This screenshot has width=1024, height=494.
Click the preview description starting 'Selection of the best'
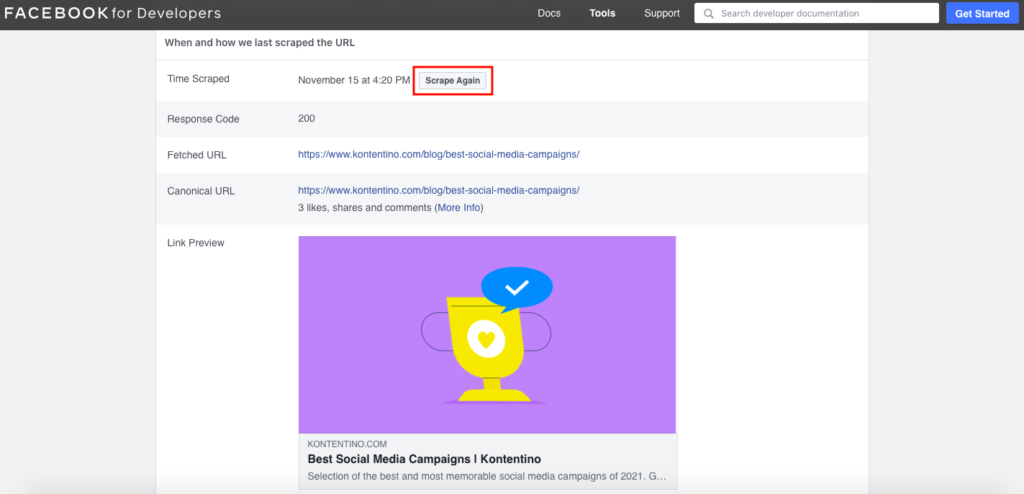click(x=488, y=476)
